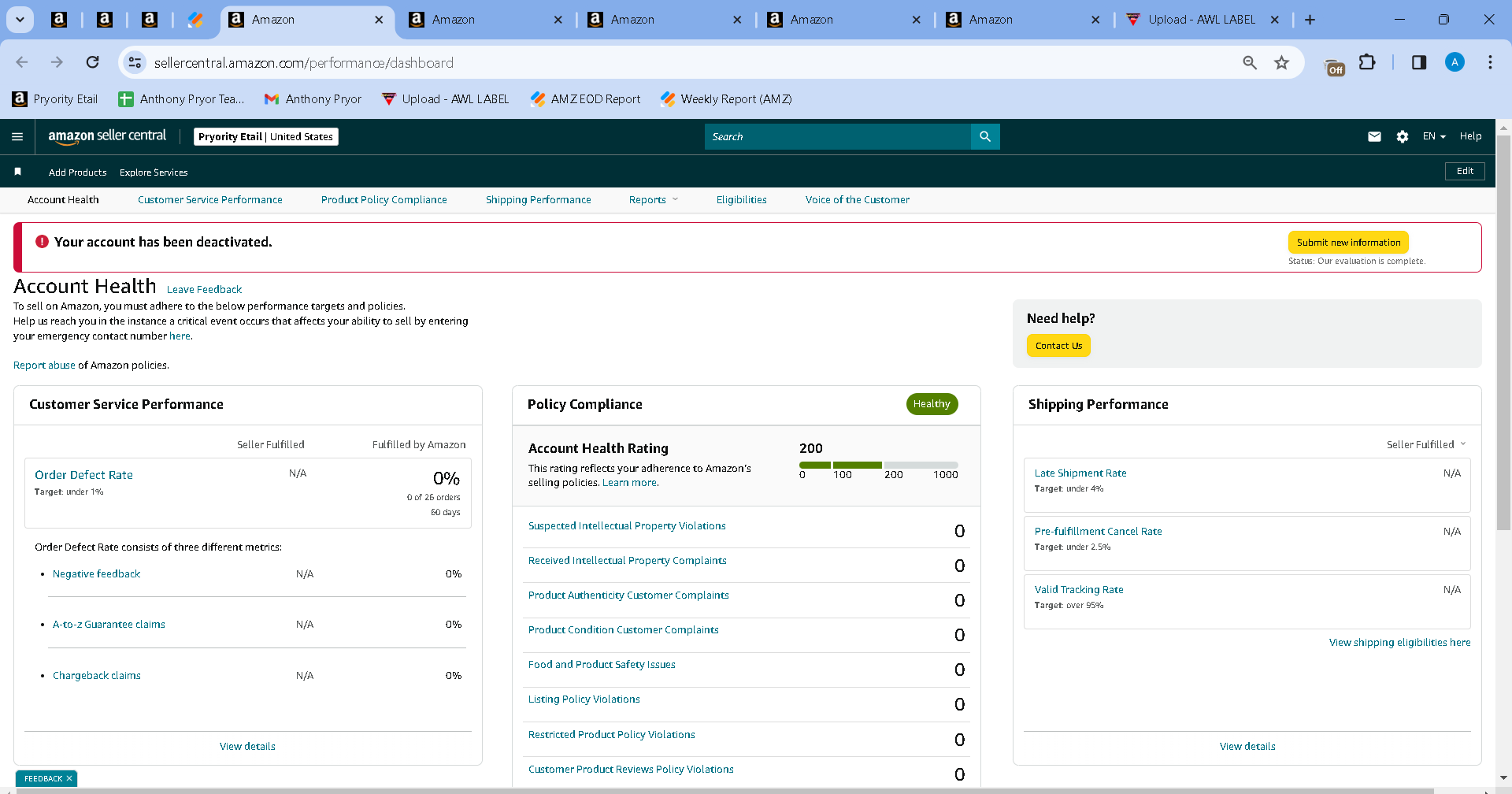Open the Eligibilities tab
The image size is (1512, 794).
pyautogui.click(x=742, y=200)
